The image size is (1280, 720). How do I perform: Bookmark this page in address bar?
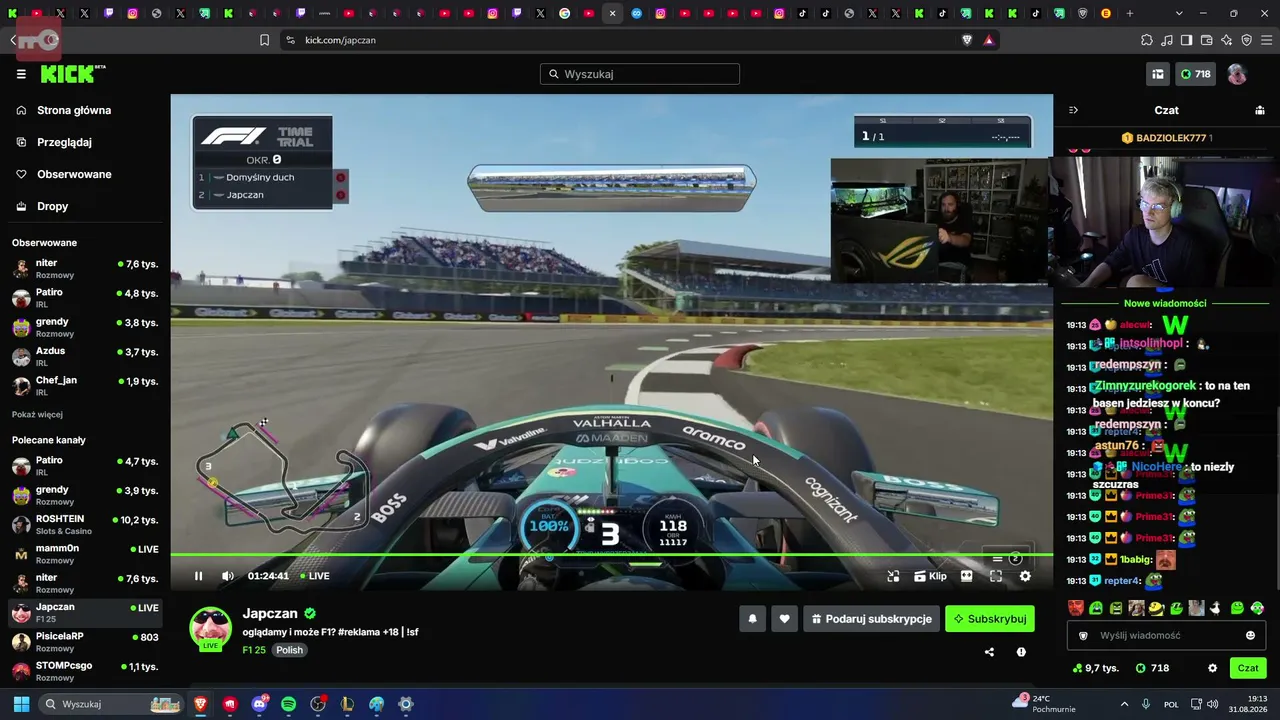(x=264, y=40)
